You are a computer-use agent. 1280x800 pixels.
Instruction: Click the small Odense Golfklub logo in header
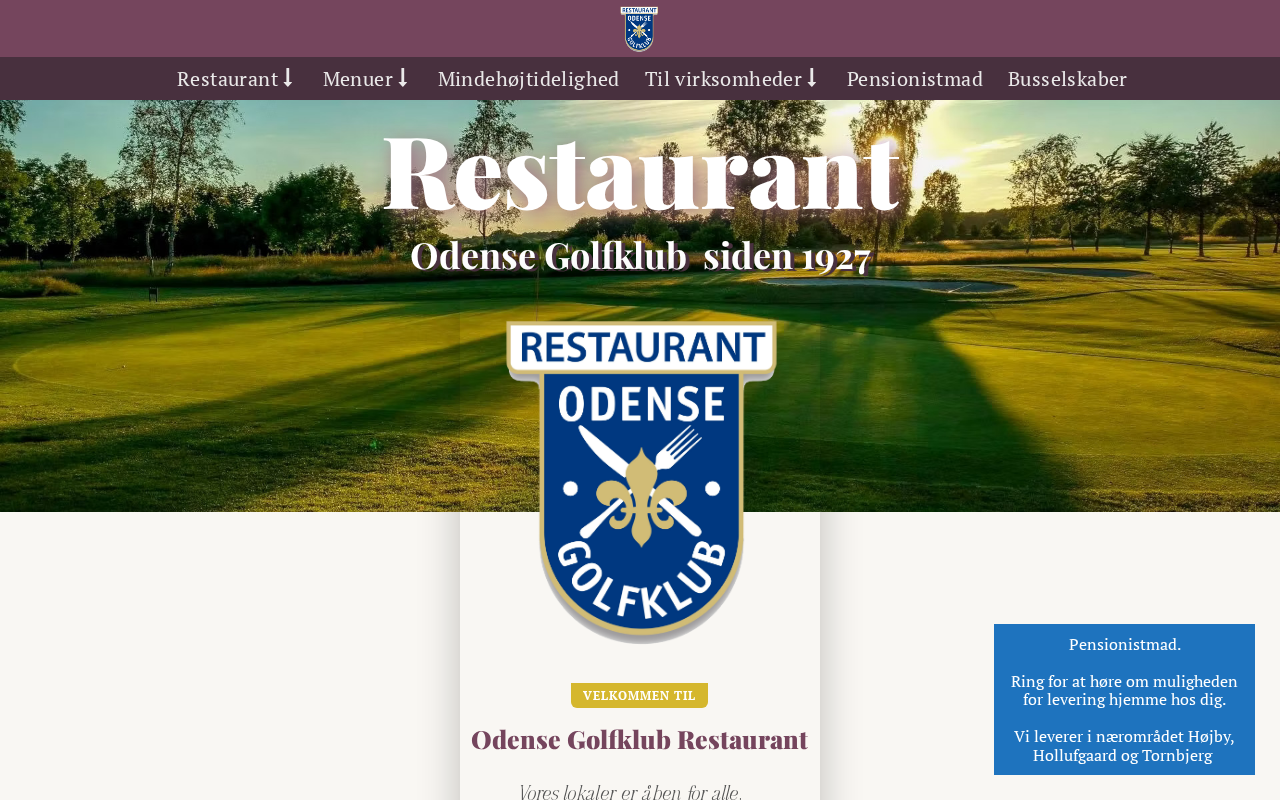[x=639, y=29]
